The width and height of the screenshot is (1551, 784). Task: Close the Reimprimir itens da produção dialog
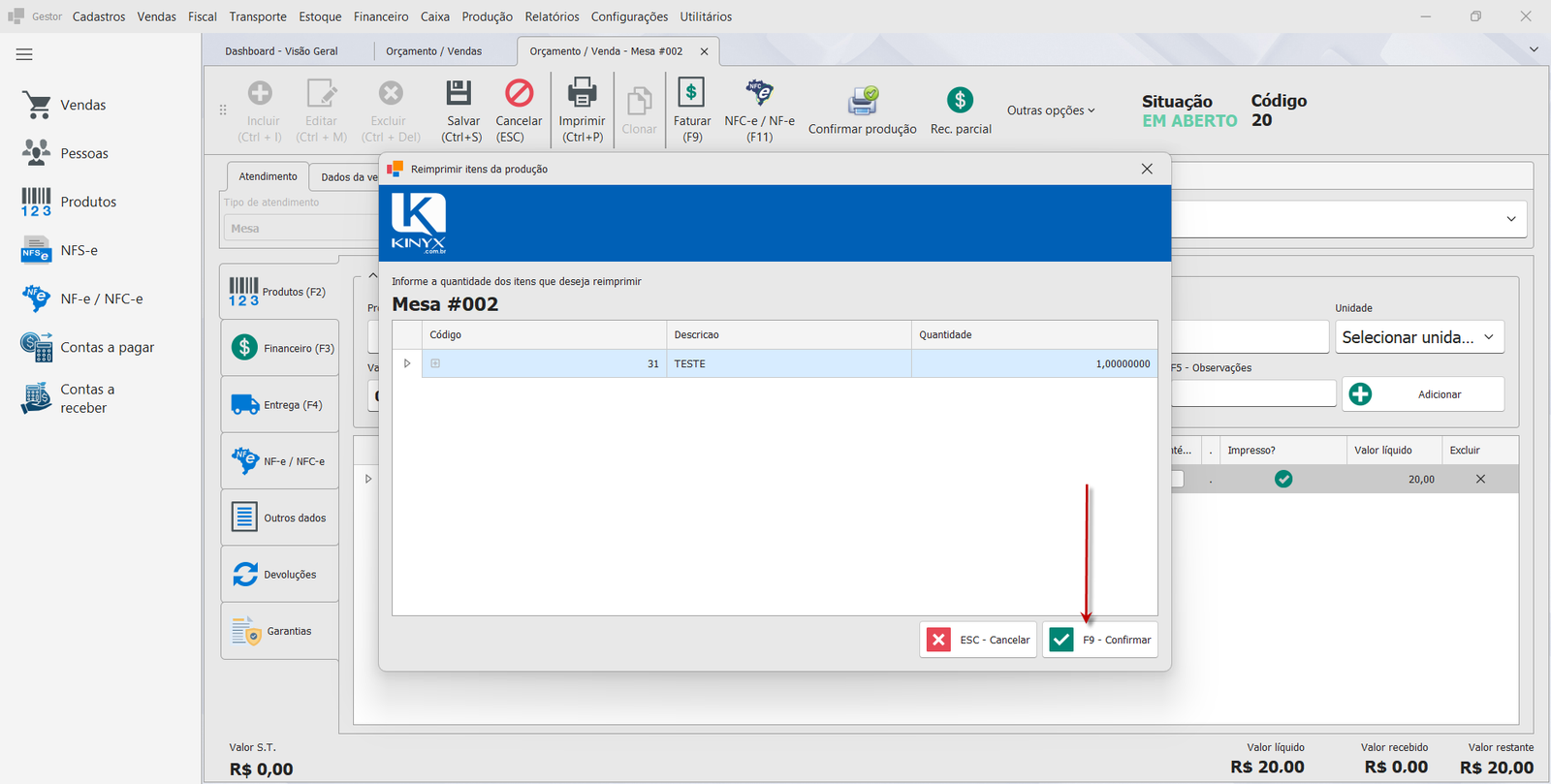(1147, 169)
